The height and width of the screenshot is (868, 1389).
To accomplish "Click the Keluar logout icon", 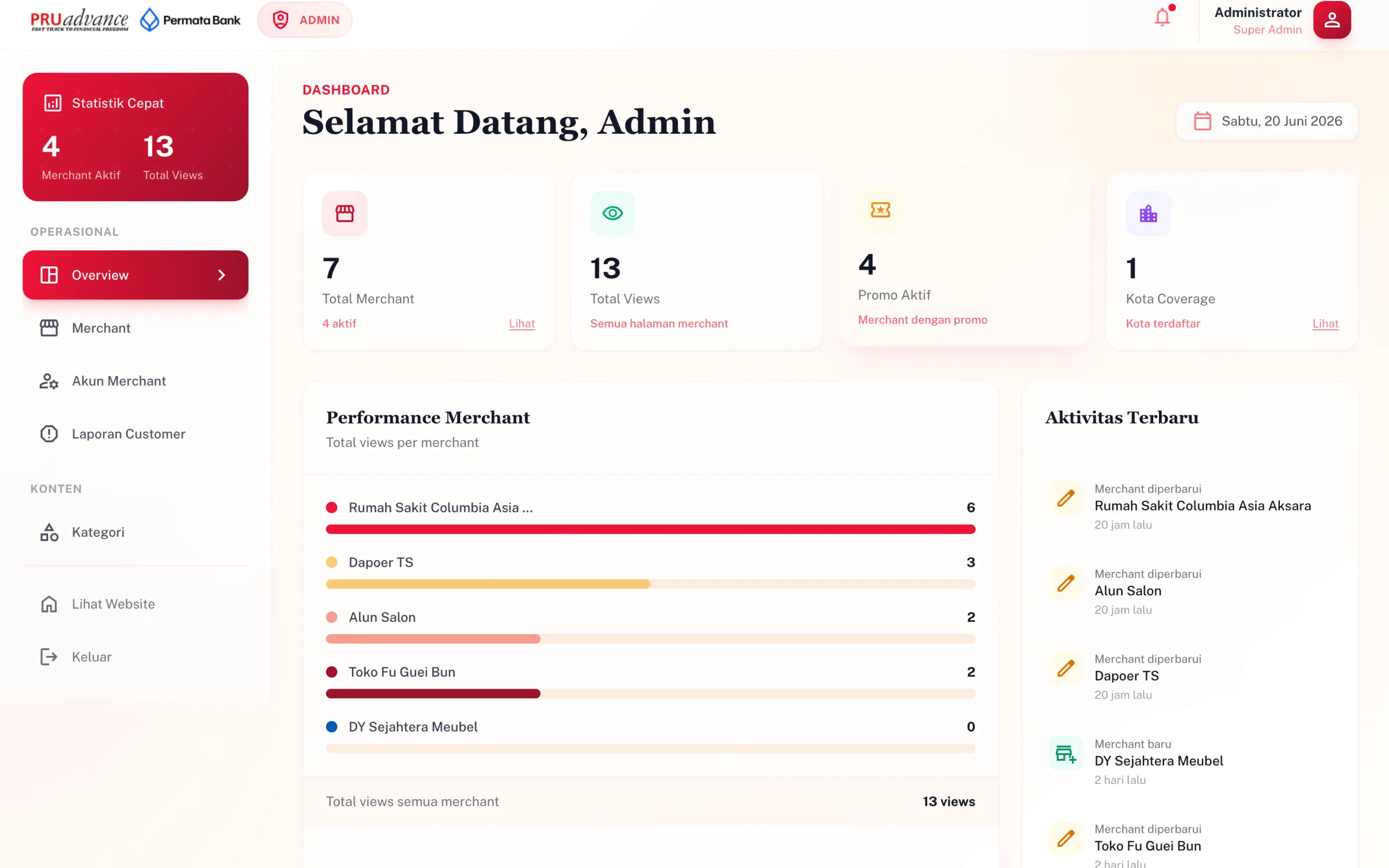I will 49,657.
